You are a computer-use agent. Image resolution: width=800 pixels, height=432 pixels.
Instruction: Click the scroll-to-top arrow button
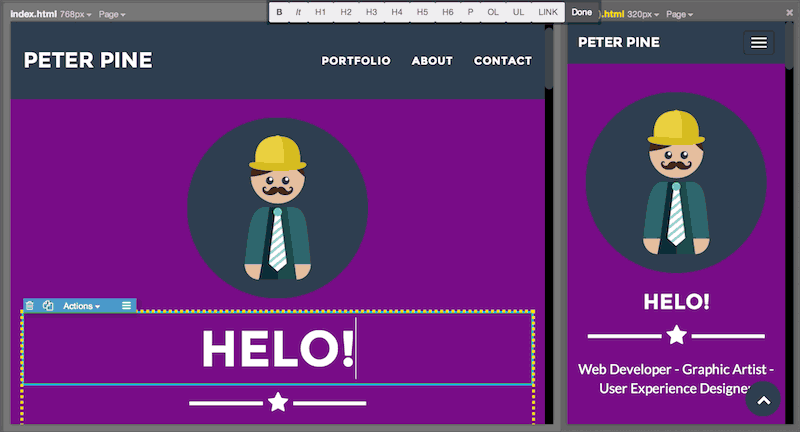(x=763, y=400)
